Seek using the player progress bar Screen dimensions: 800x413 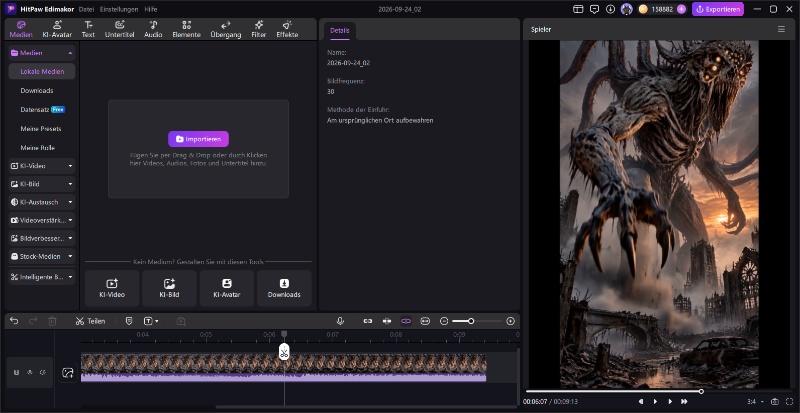click(658, 392)
